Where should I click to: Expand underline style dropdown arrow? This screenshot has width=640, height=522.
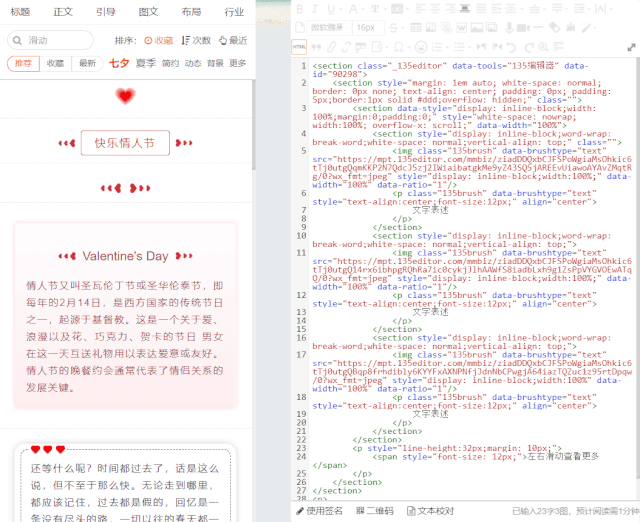click(x=339, y=10)
